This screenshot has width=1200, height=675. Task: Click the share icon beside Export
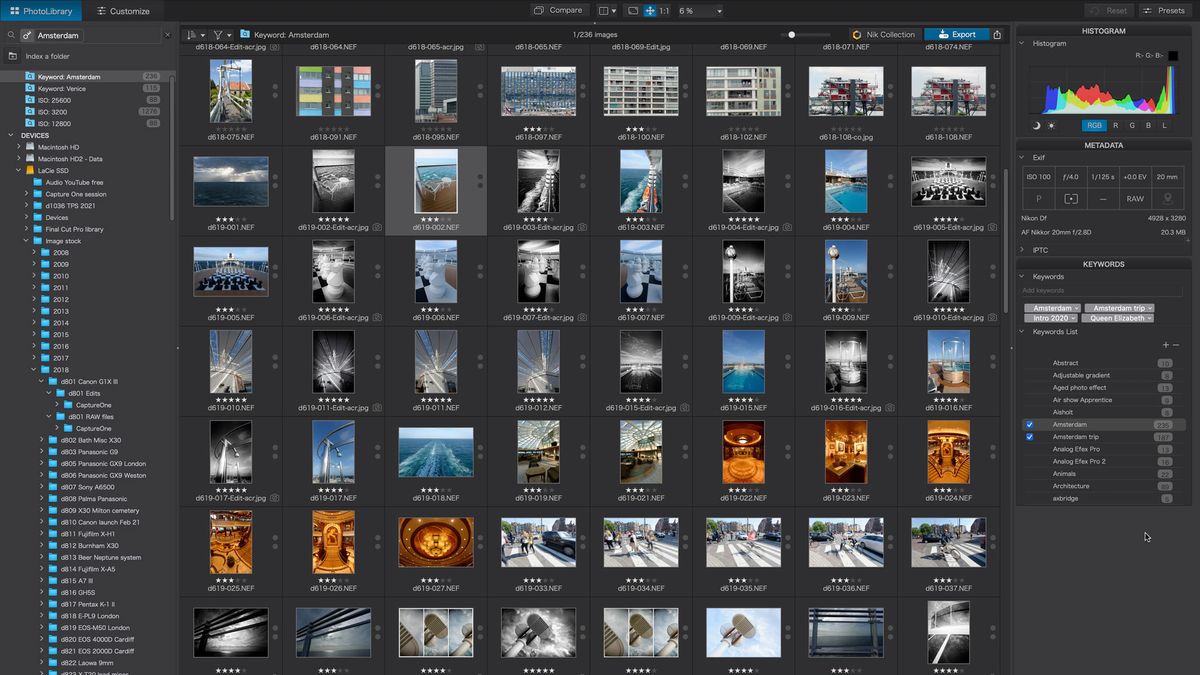pos(997,35)
